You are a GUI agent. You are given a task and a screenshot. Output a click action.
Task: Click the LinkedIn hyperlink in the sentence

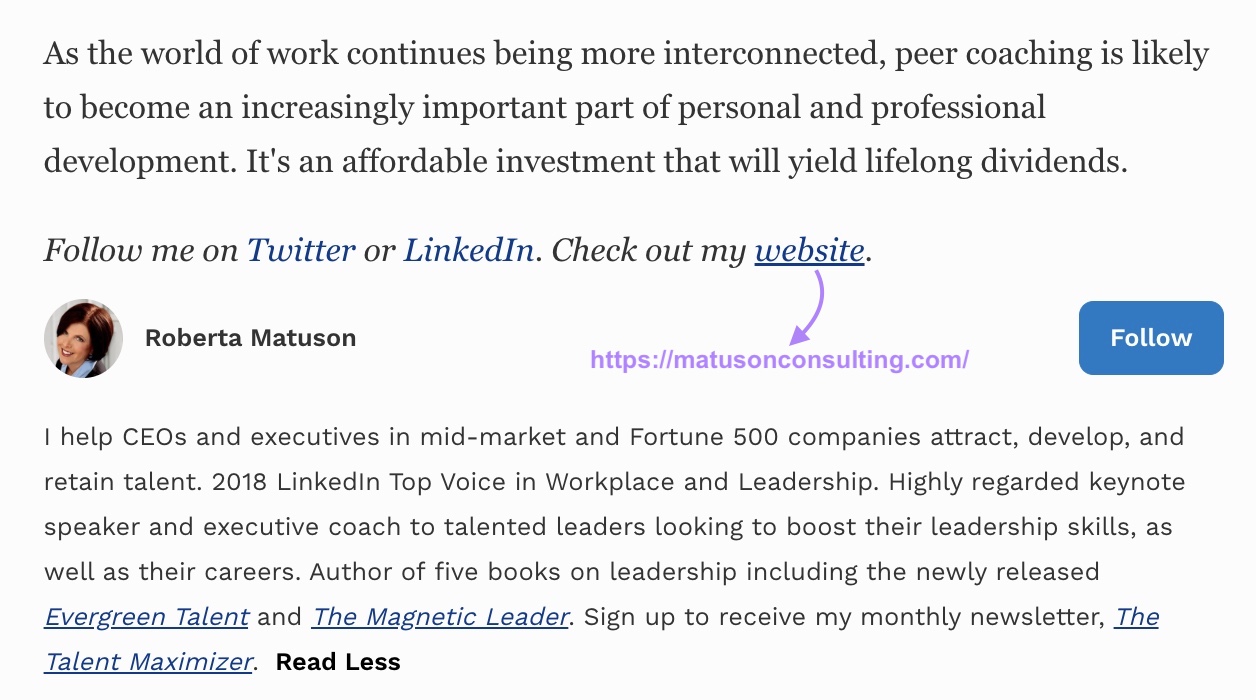click(468, 250)
